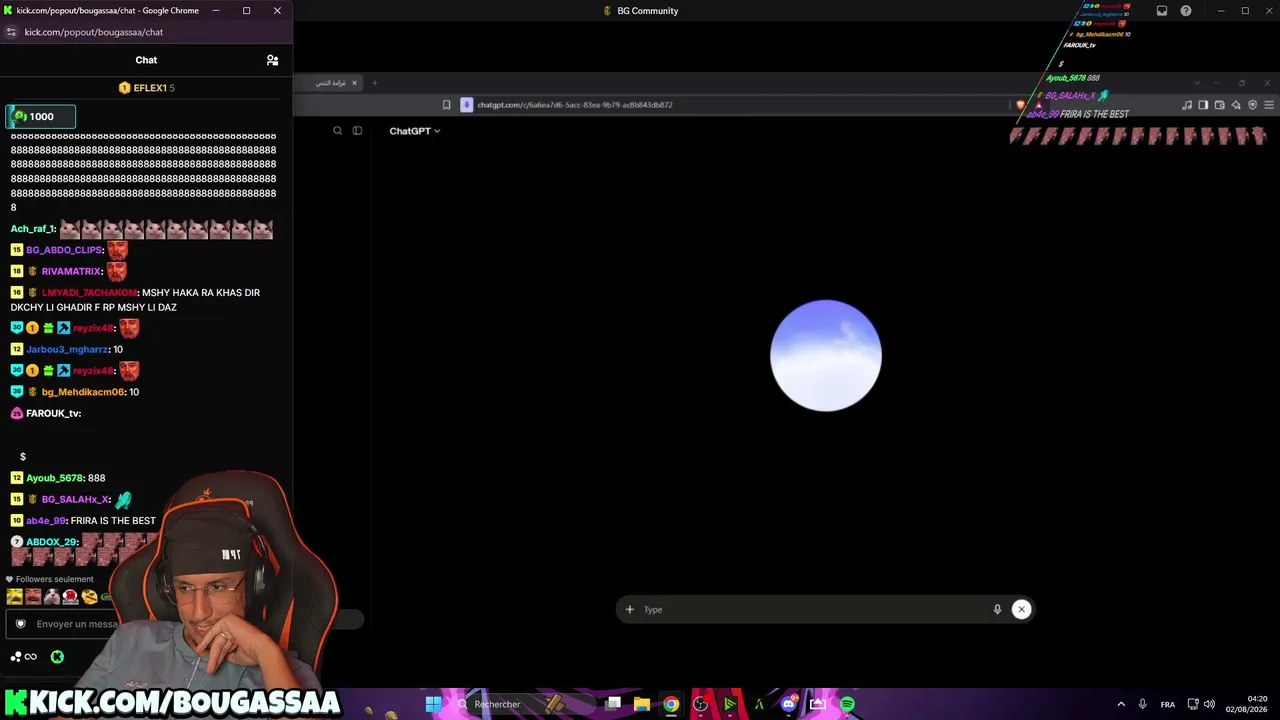Click the ChatGPT search icon
1280x720 pixels.
coord(337,131)
